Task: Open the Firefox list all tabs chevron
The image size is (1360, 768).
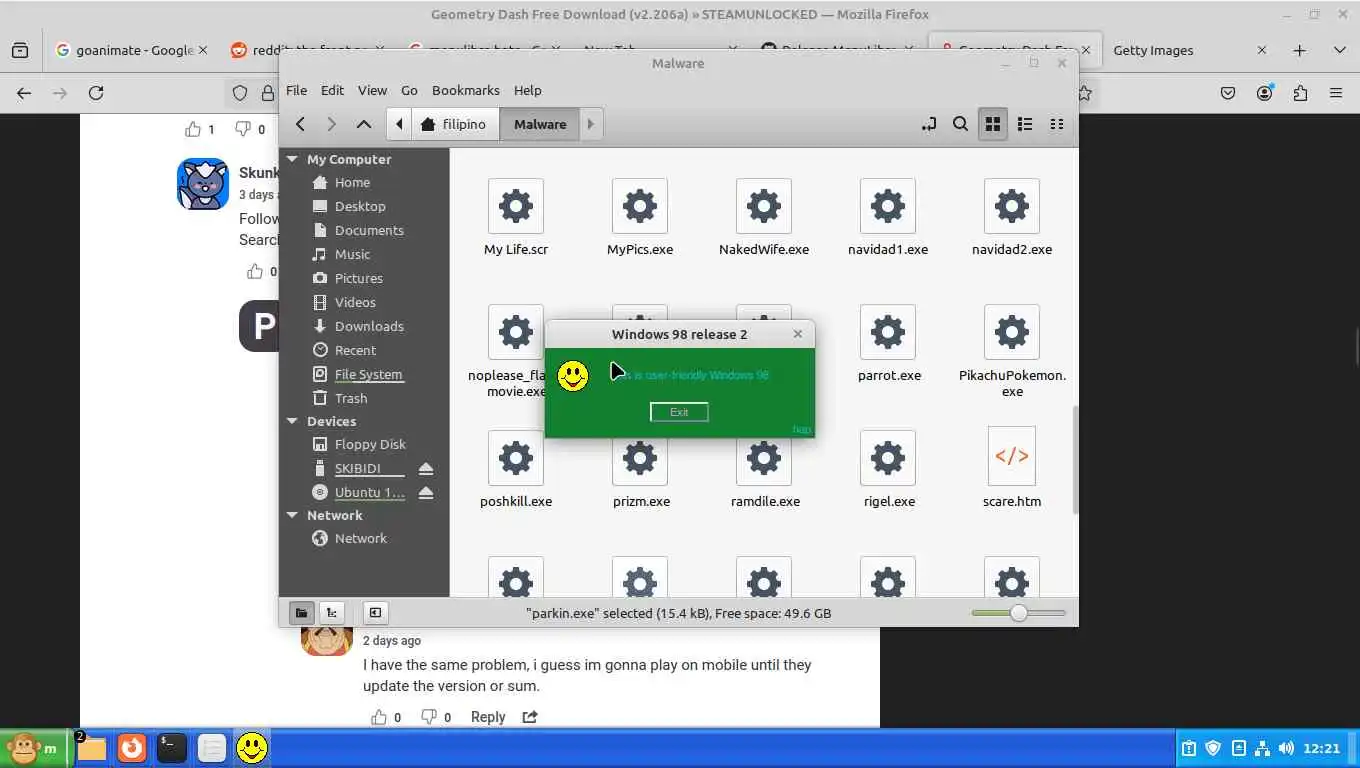Action: 1339,50
